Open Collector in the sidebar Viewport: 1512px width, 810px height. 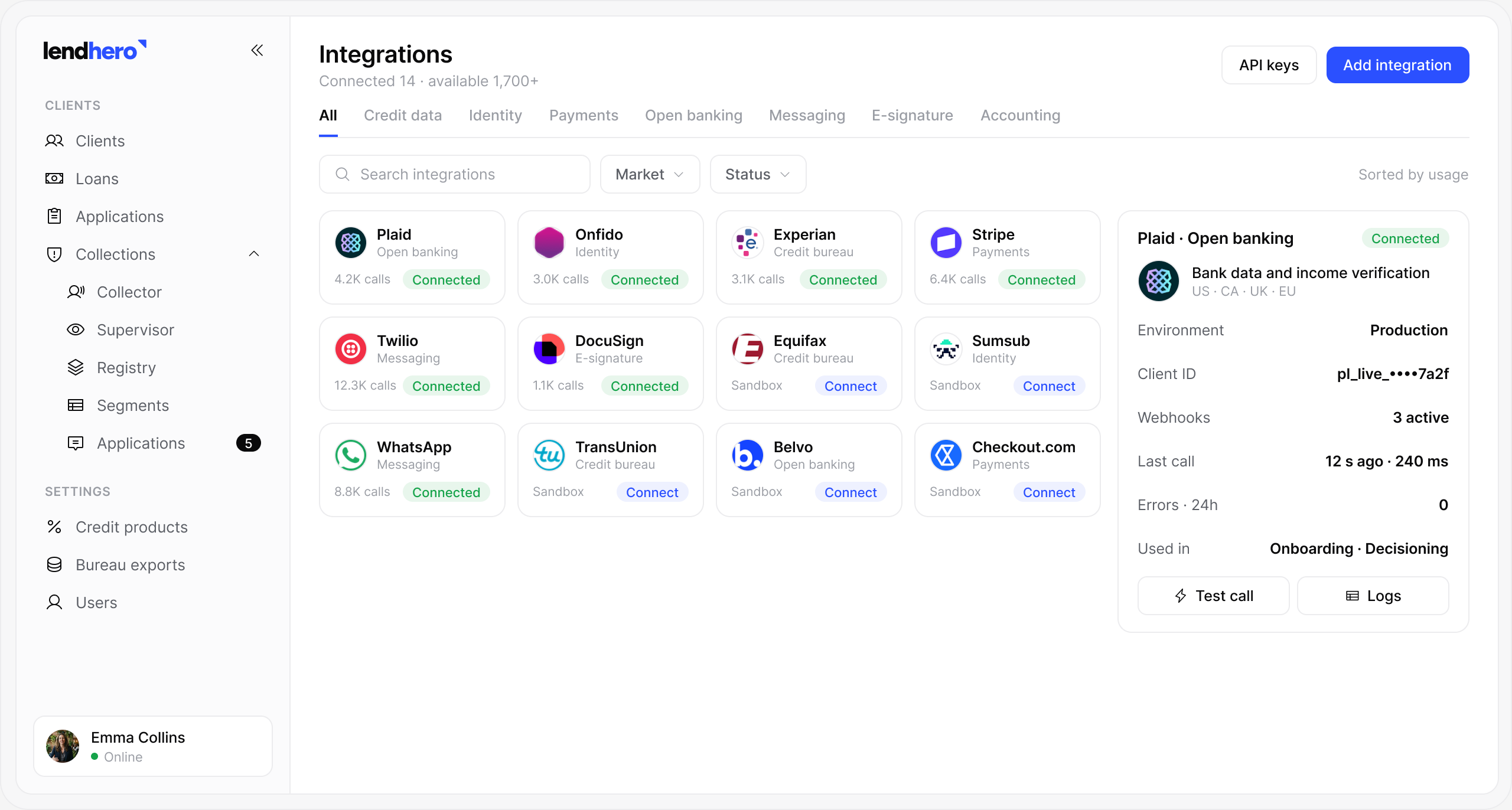129,292
